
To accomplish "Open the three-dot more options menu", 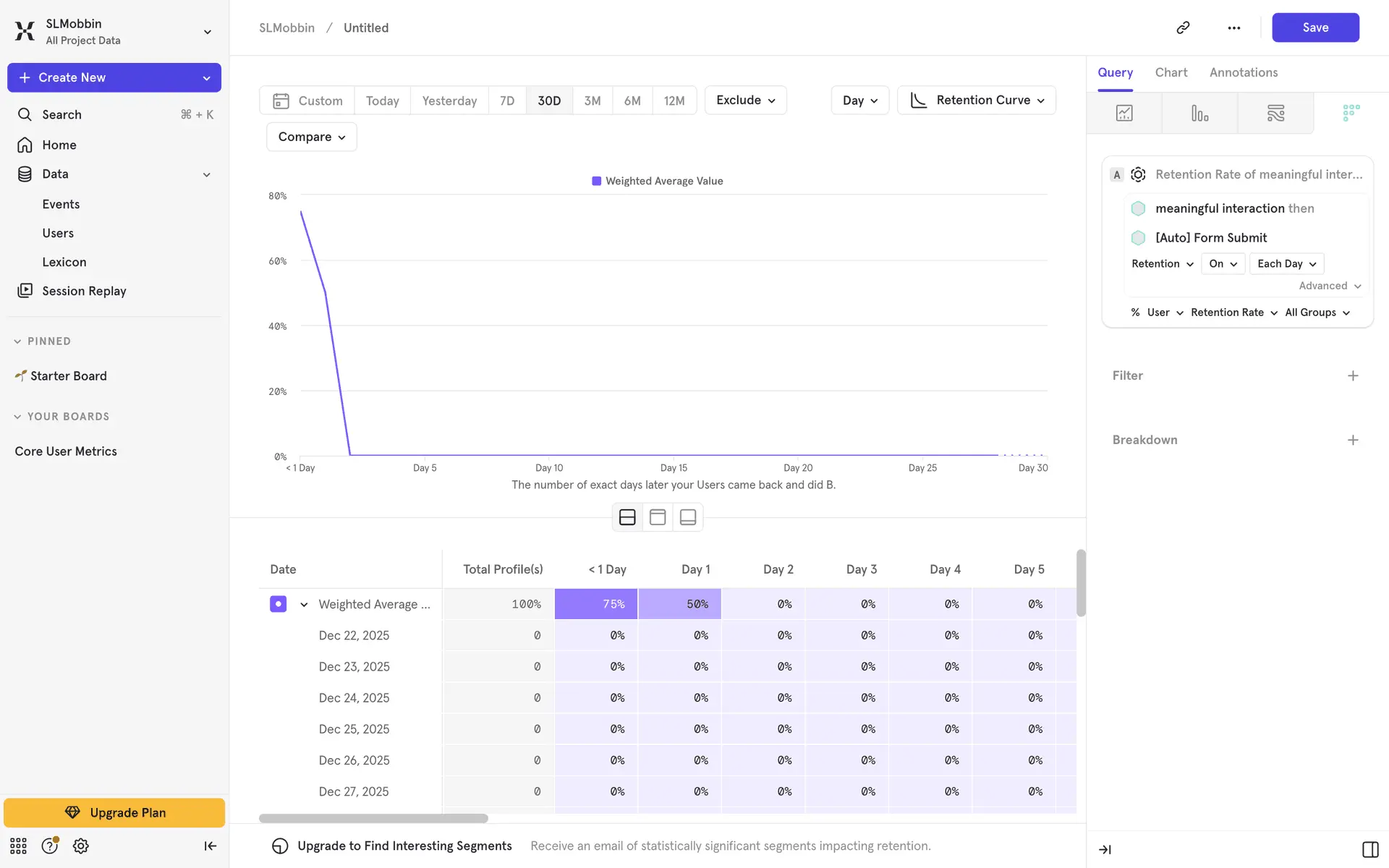I will (x=1233, y=27).
